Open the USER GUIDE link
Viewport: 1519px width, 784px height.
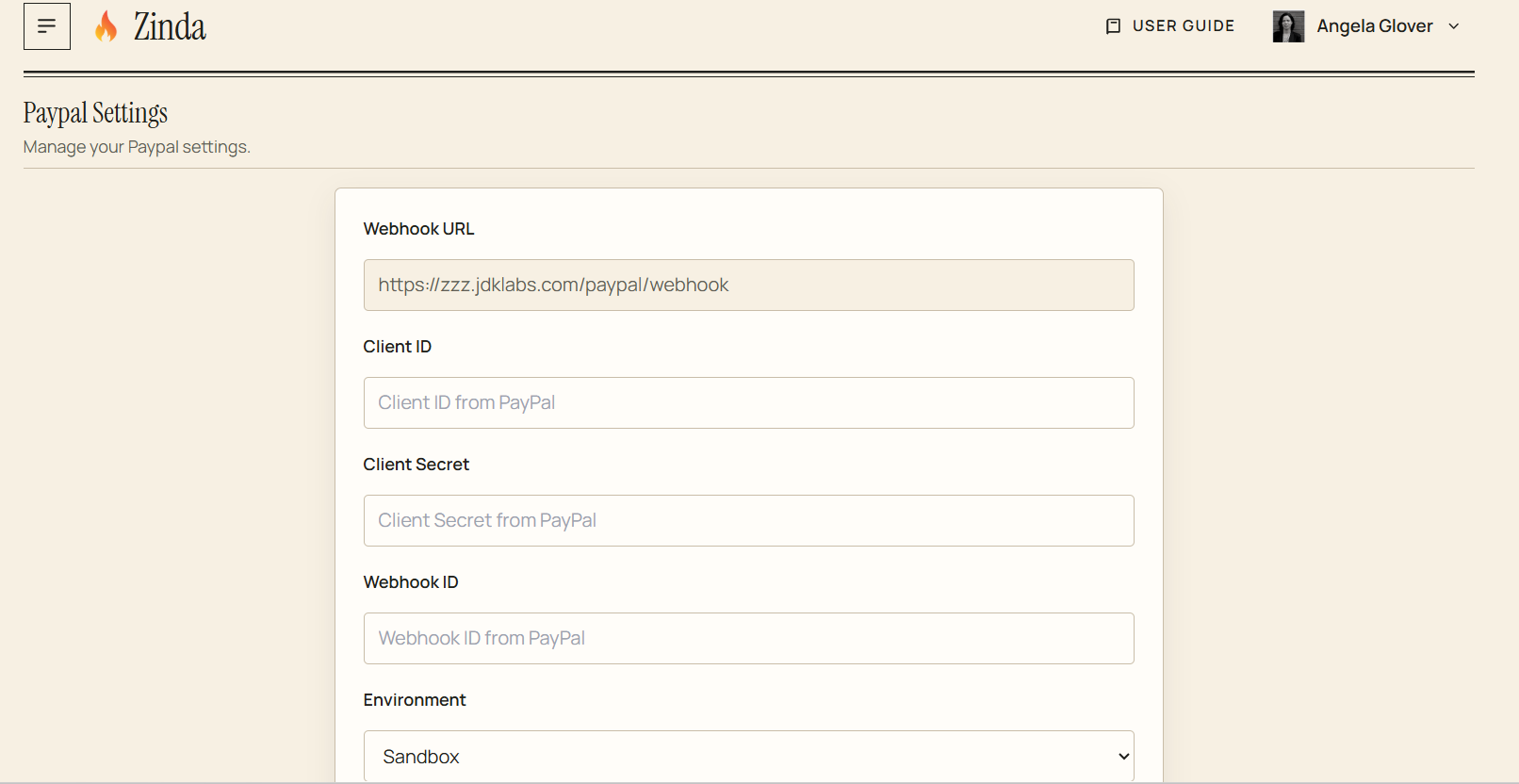pos(1169,26)
